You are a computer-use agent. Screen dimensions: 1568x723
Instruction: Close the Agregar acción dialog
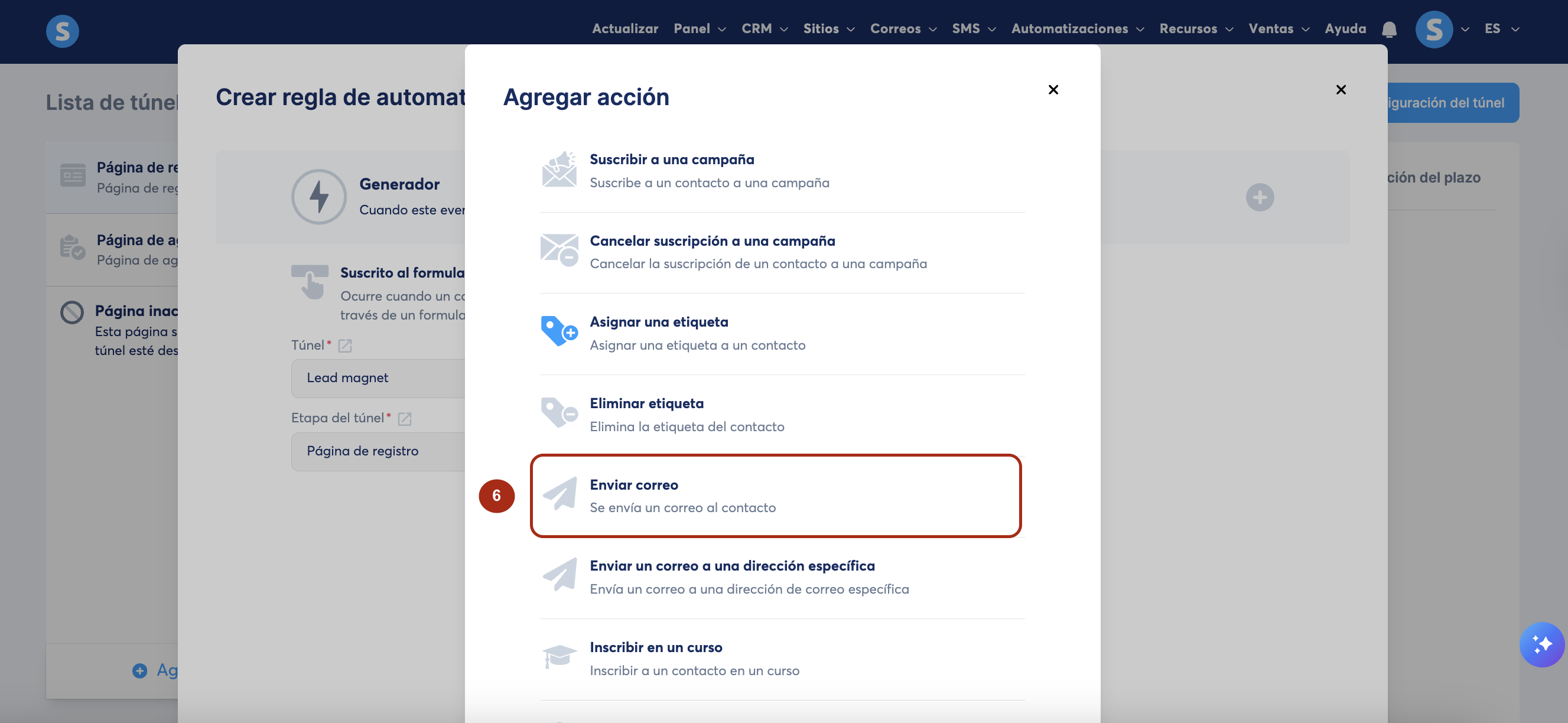click(x=1053, y=90)
